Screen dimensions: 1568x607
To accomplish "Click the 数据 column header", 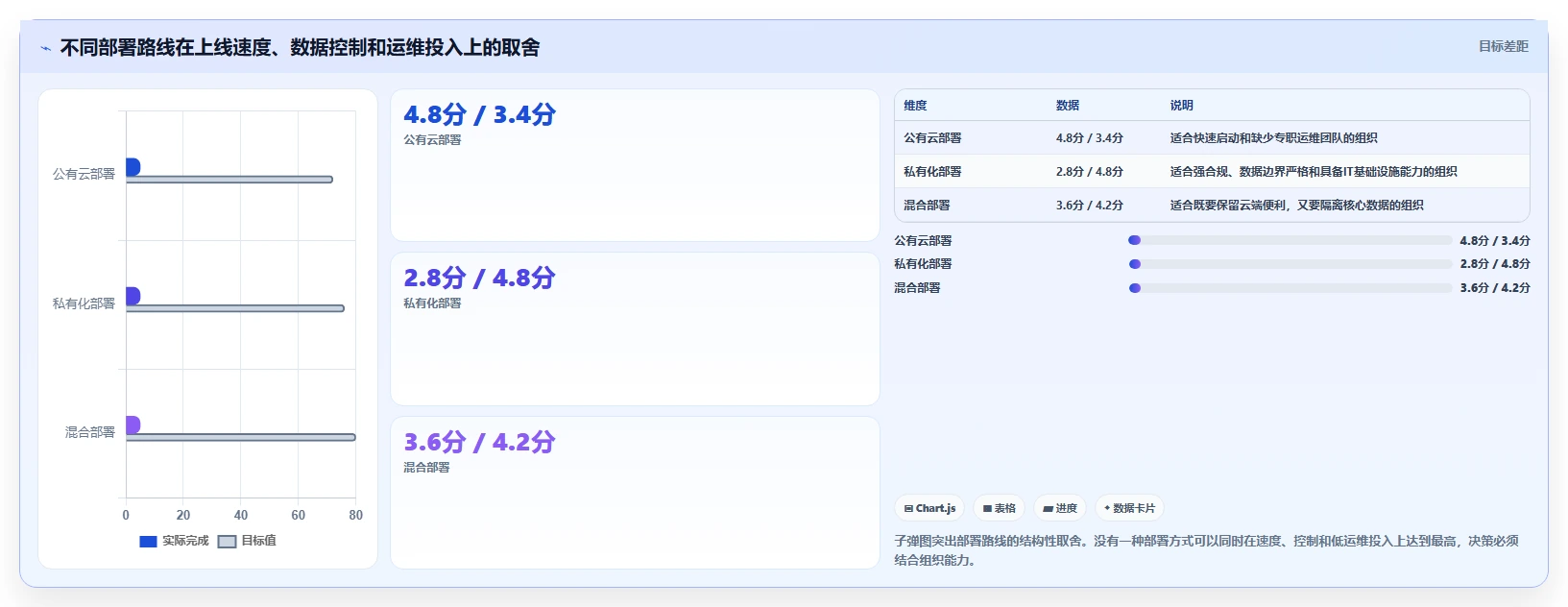I will point(1068,106).
